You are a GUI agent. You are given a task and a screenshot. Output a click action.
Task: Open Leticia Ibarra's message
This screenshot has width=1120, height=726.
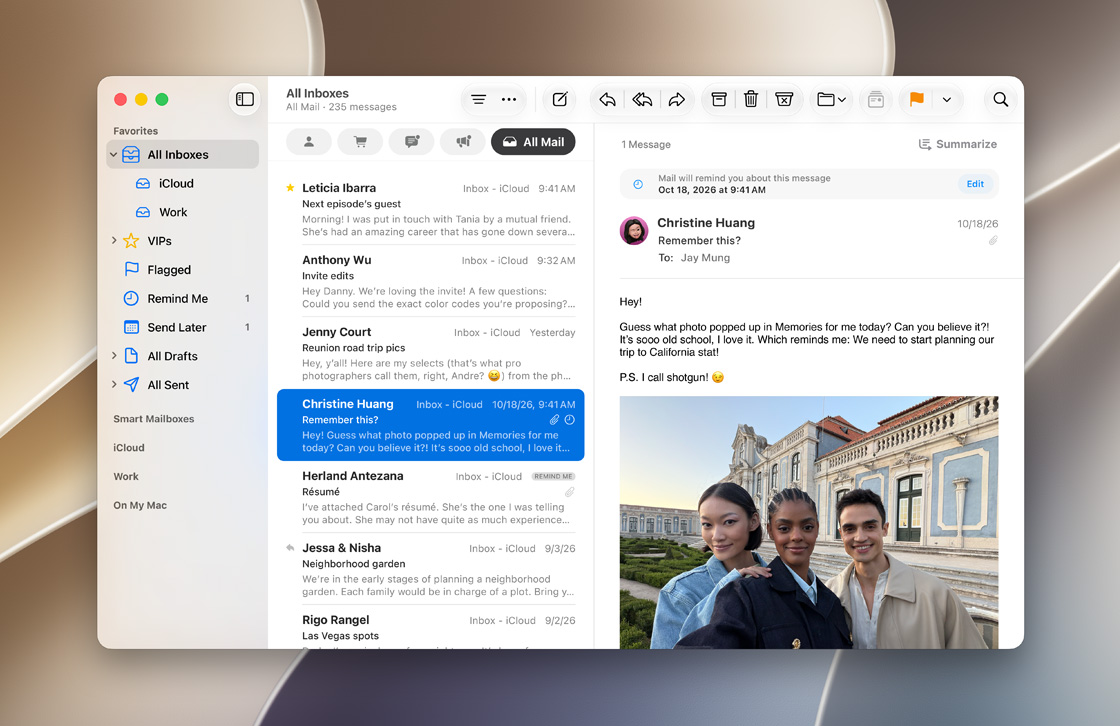(x=431, y=209)
